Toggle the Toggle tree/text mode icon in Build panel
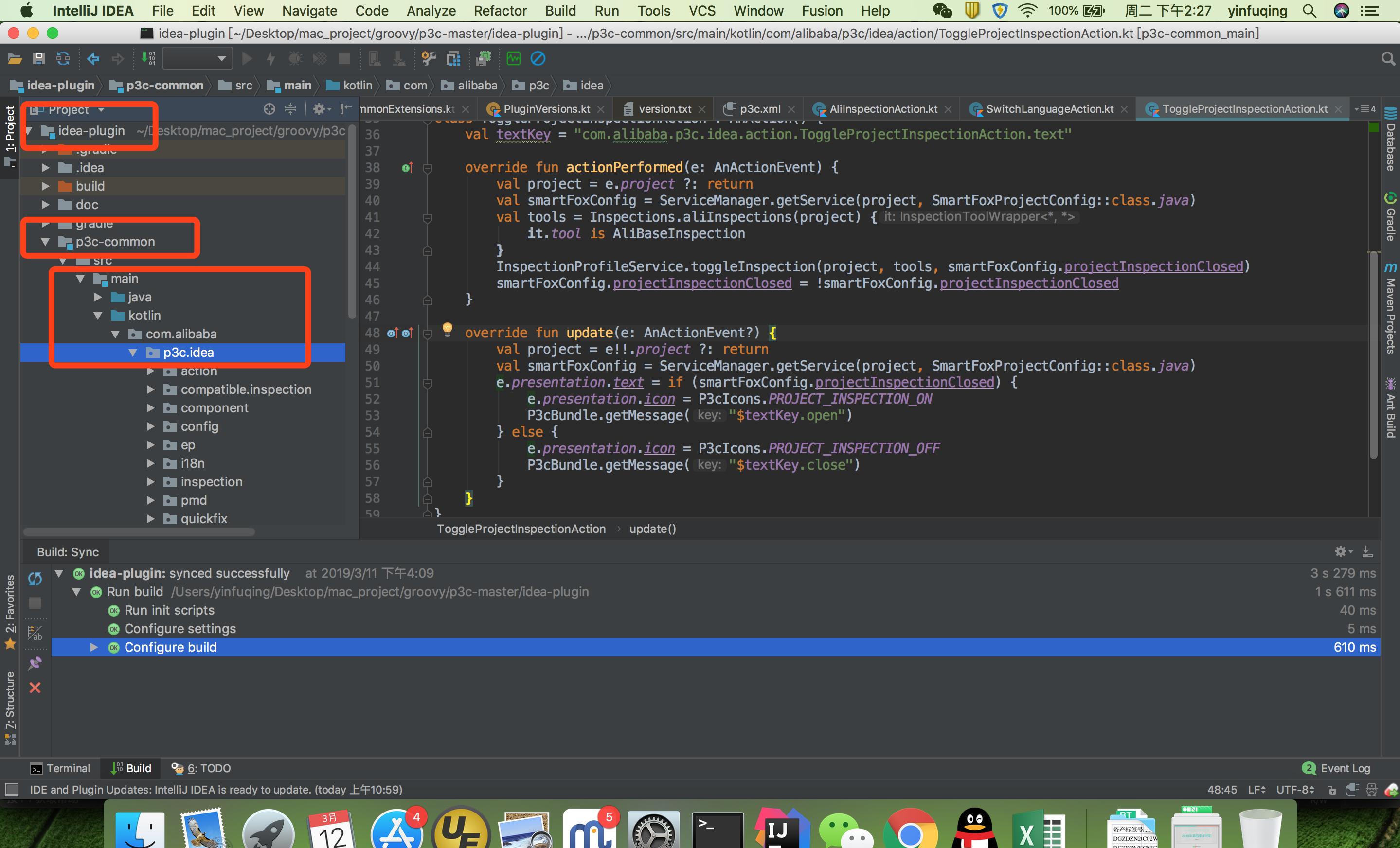1400x848 pixels. coord(35,632)
